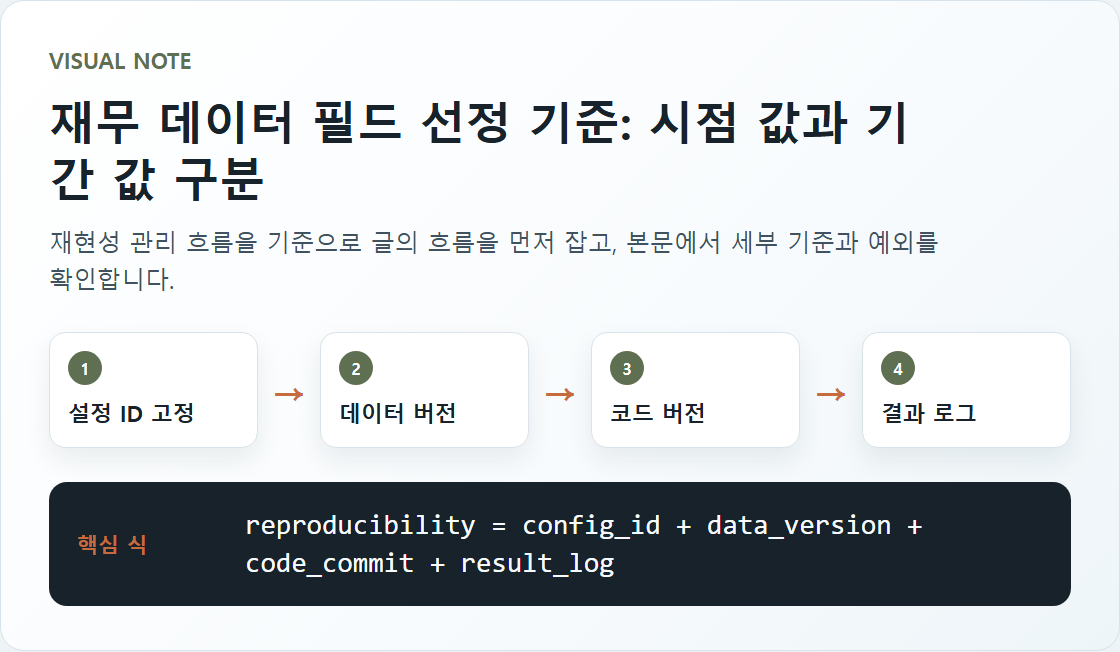
Task: Click the description paragraph starting with 재현성 관리
Action: pos(493,260)
